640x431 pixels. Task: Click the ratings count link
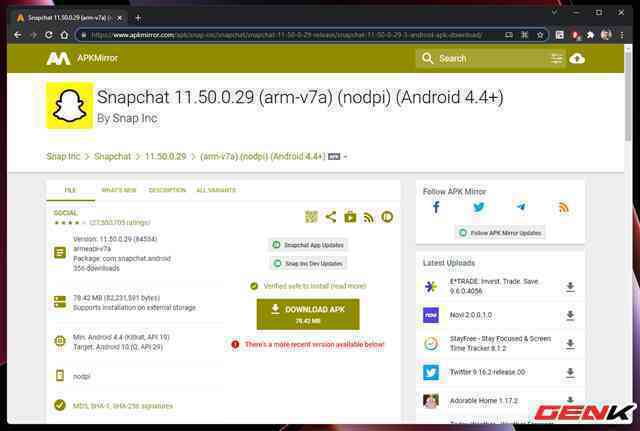(x=120, y=222)
